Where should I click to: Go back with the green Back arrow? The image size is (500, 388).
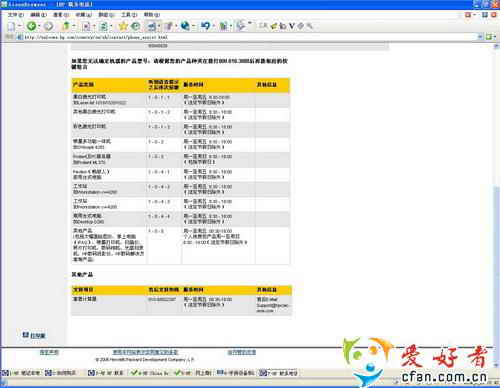(x=32, y=26)
